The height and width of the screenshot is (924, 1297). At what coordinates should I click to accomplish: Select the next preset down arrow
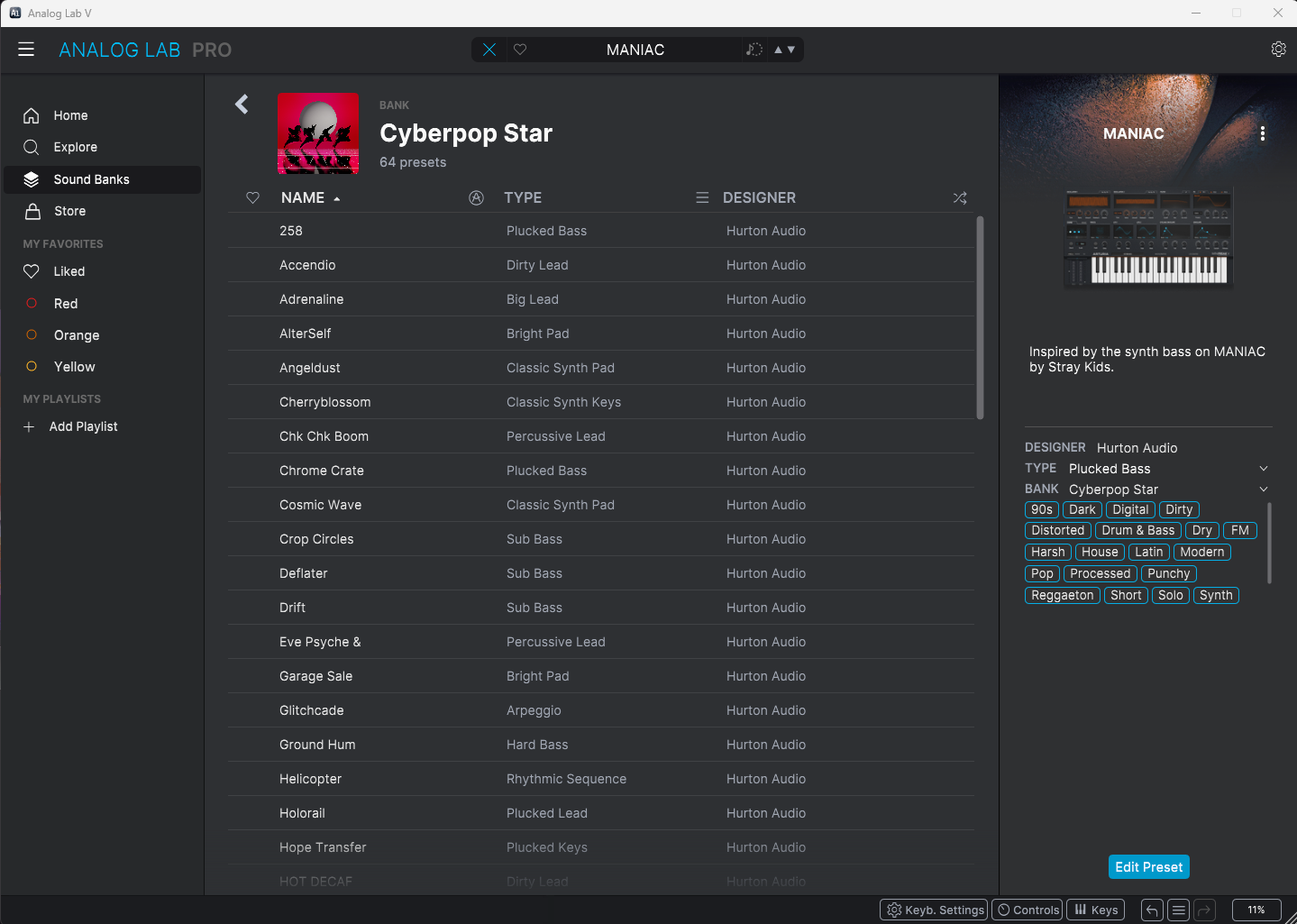(791, 50)
